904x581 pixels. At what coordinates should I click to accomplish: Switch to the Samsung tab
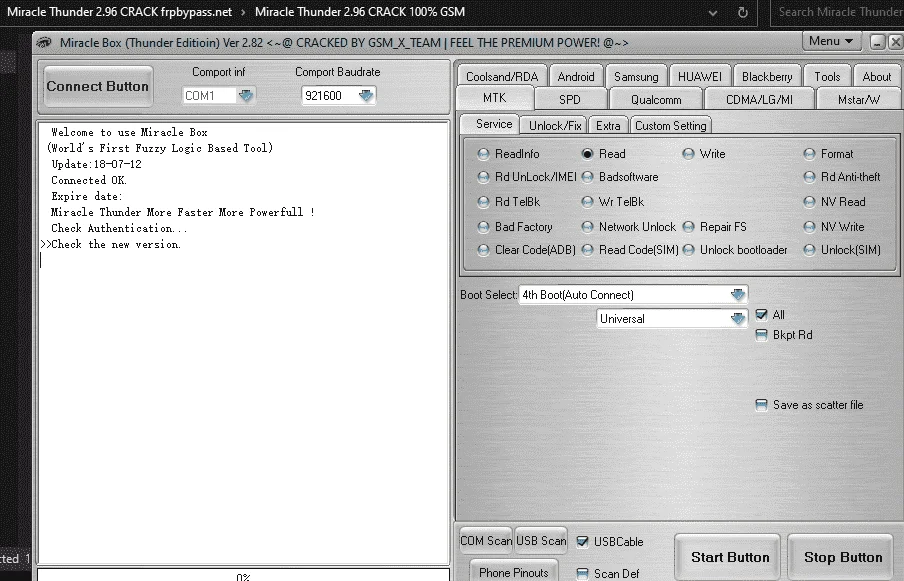click(636, 77)
